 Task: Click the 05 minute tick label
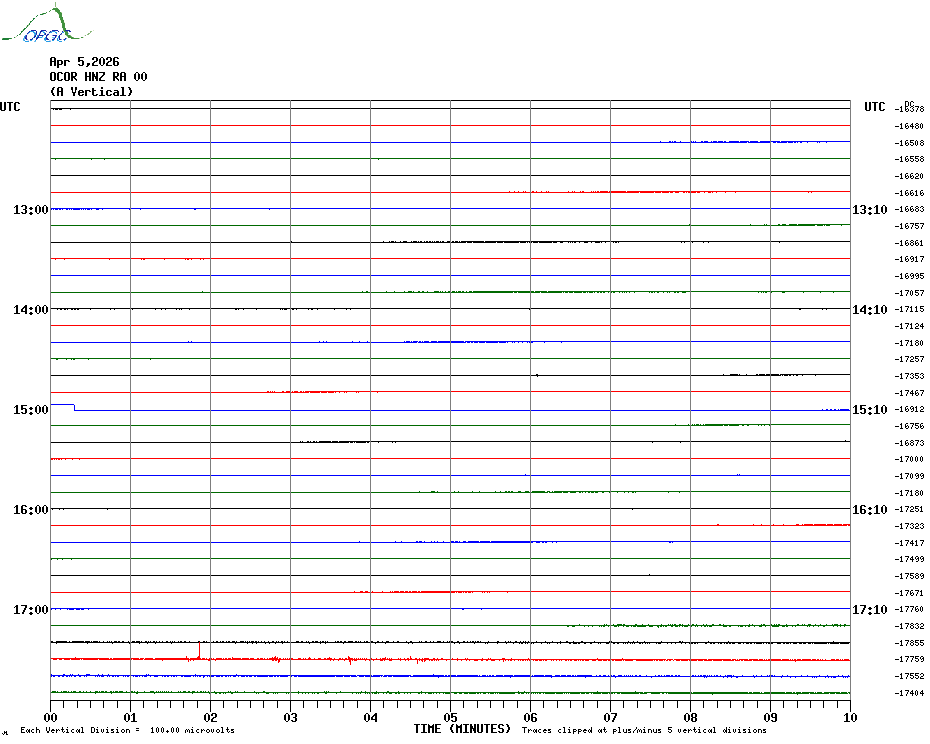(450, 717)
